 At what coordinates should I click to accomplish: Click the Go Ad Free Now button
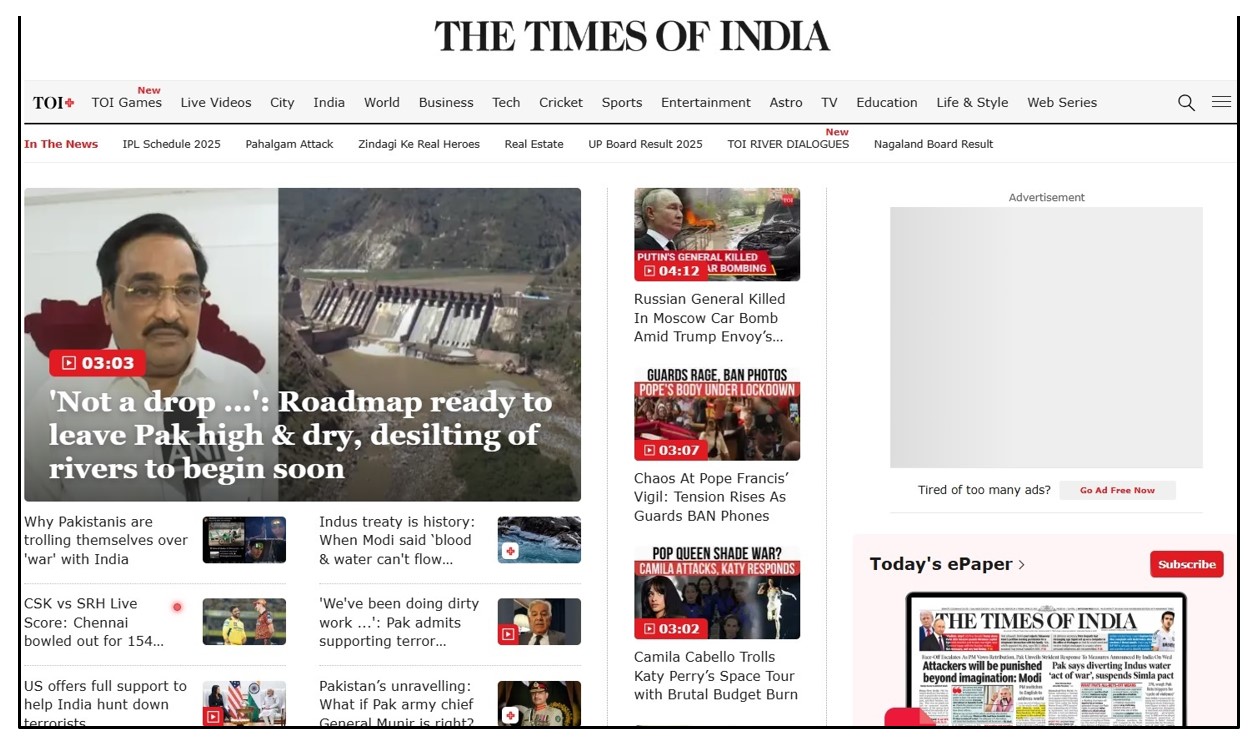1116,490
